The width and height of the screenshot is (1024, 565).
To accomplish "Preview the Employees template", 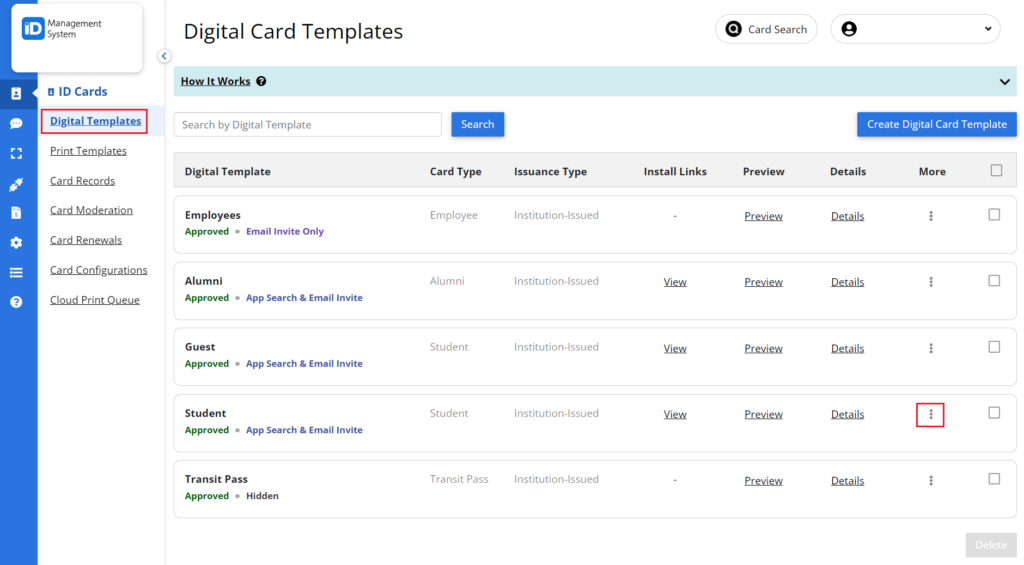I will click(763, 216).
